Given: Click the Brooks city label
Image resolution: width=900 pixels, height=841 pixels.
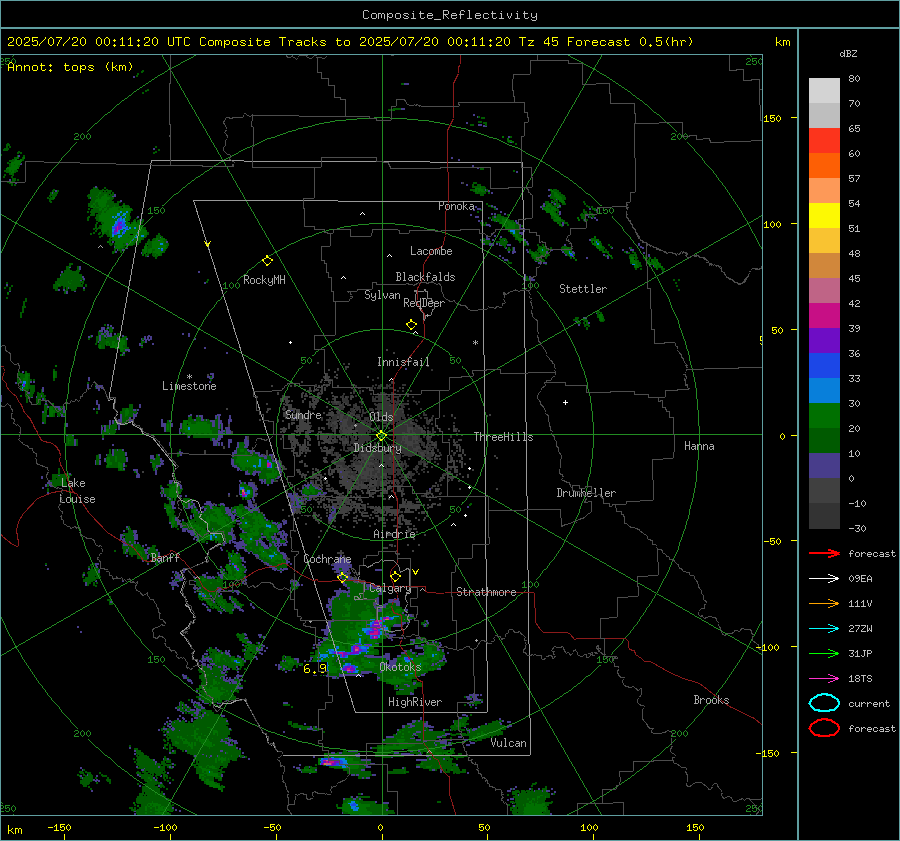Looking at the screenshot, I should coord(711,700).
